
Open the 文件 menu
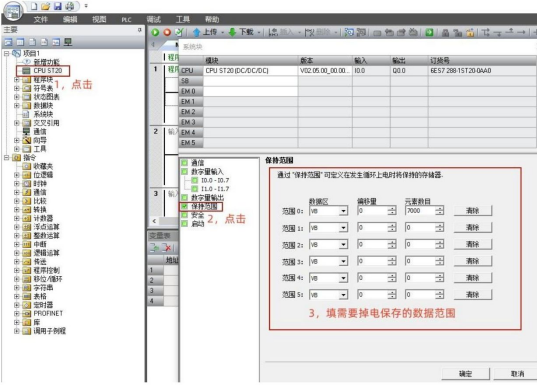[40, 20]
